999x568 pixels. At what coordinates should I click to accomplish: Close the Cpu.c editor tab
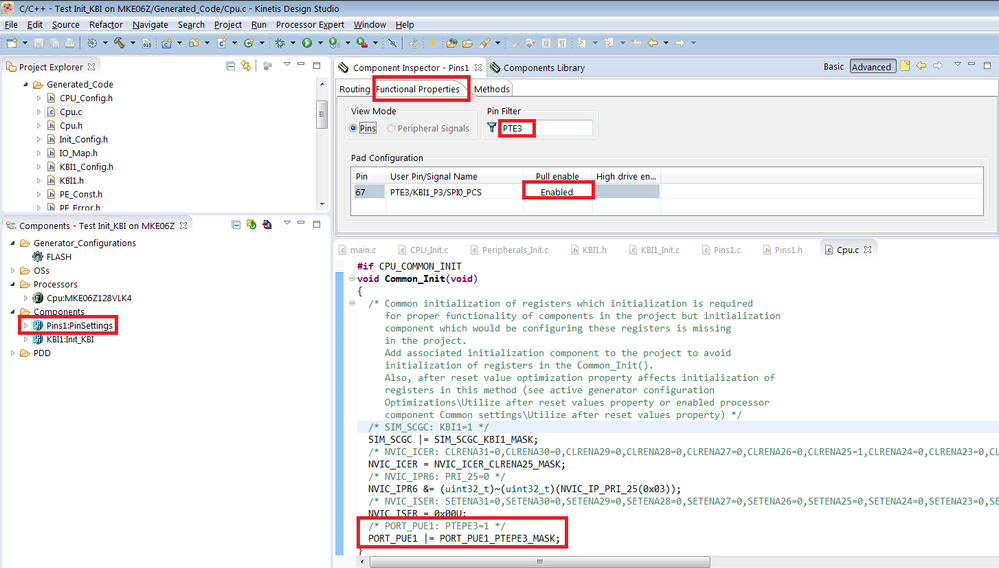(867, 250)
